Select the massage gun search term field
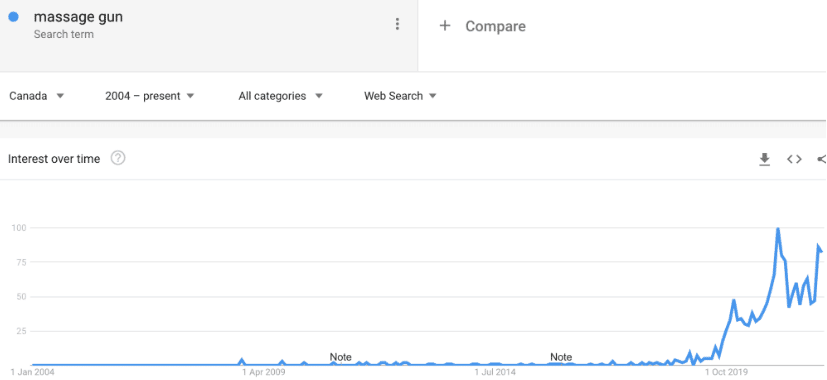Image resolution: width=827 pixels, height=380 pixels. tap(209, 35)
